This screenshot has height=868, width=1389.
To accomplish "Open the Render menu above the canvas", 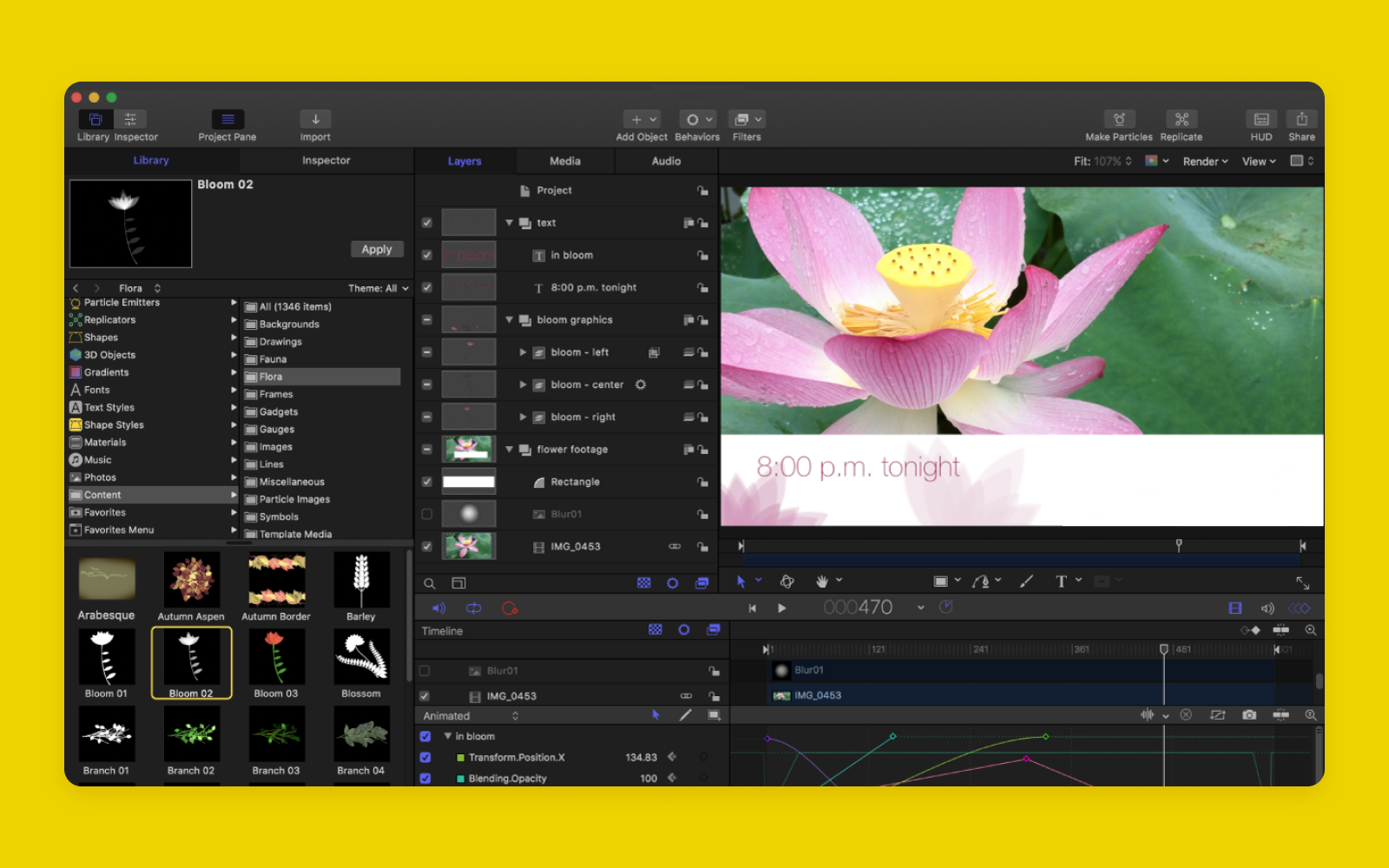I will [1205, 161].
